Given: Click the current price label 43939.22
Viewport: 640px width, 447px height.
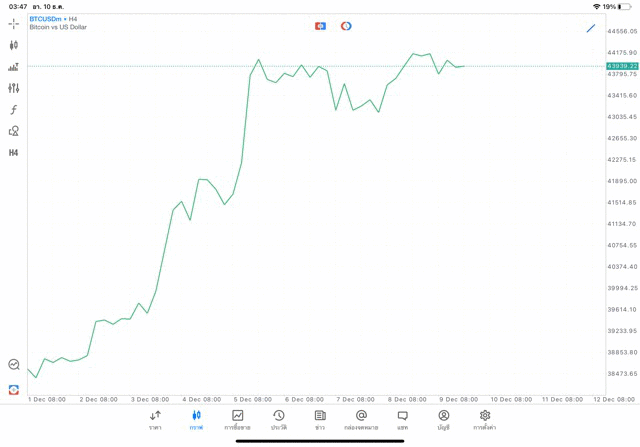Looking at the screenshot, I should coord(622,66).
